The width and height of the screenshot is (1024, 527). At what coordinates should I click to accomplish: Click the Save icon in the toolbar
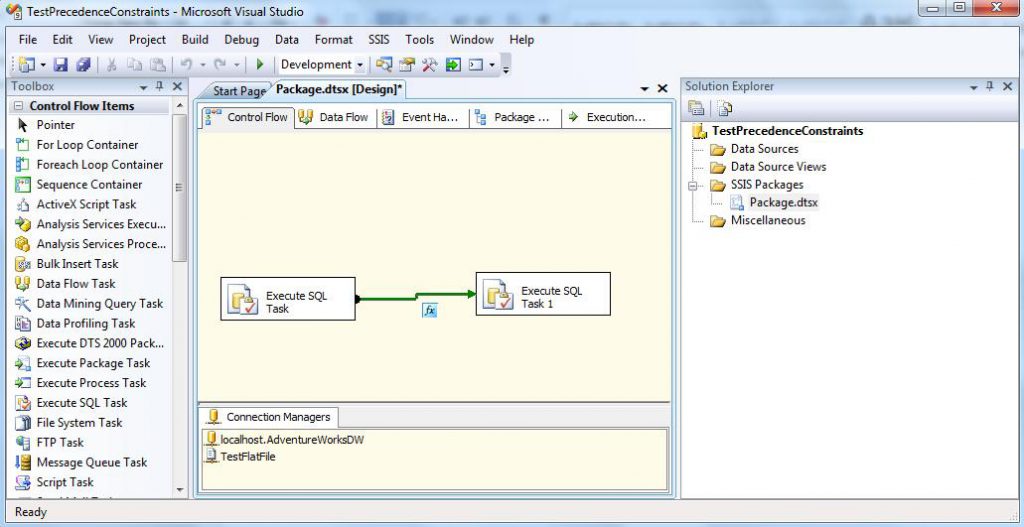tap(61, 65)
